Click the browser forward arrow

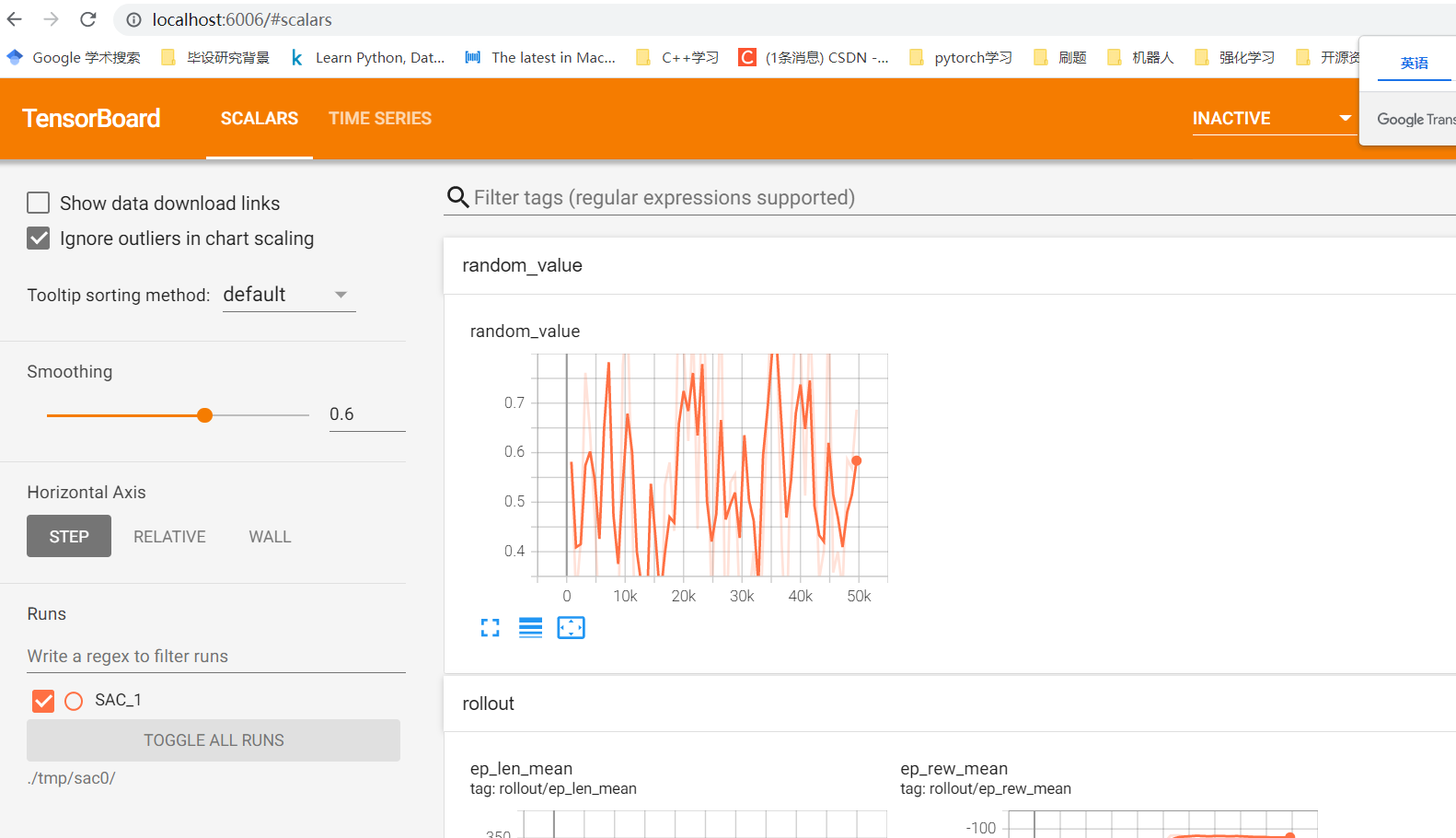[x=52, y=19]
